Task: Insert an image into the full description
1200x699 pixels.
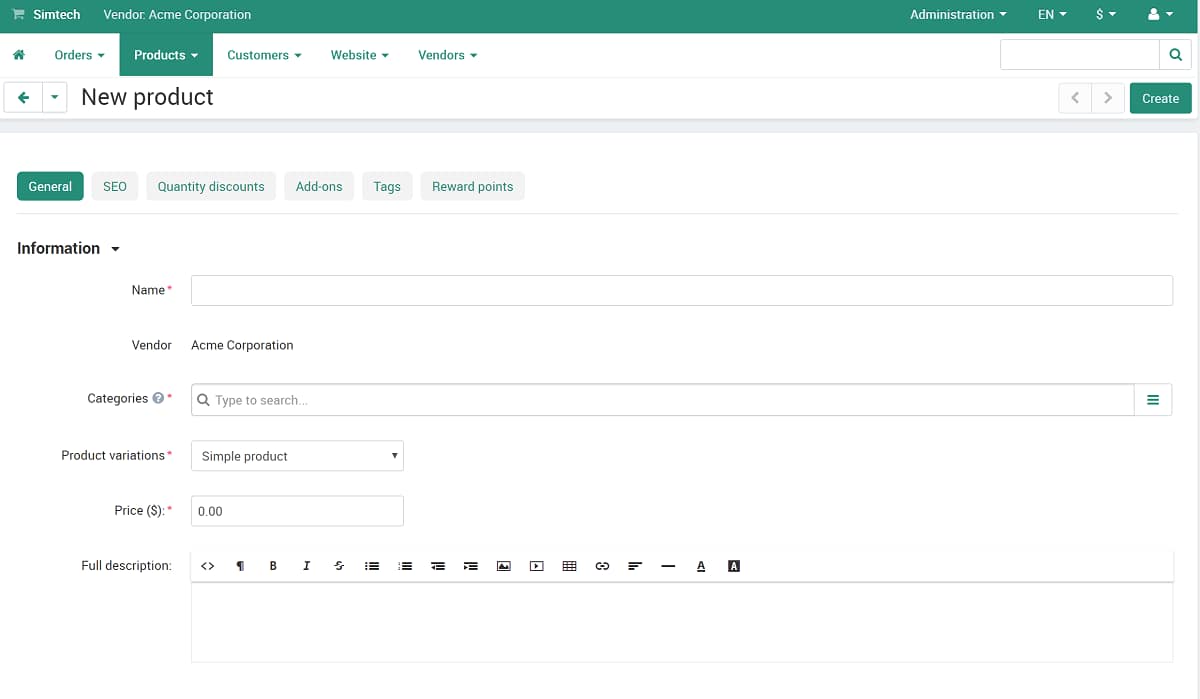Action: pos(503,565)
